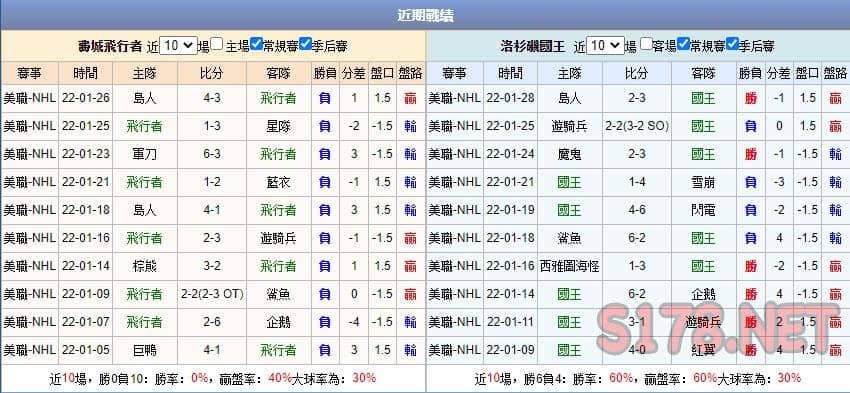850x393 pixels.
Task: Click 國王 in the 22-01-28 row
Action: click(704, 98)
